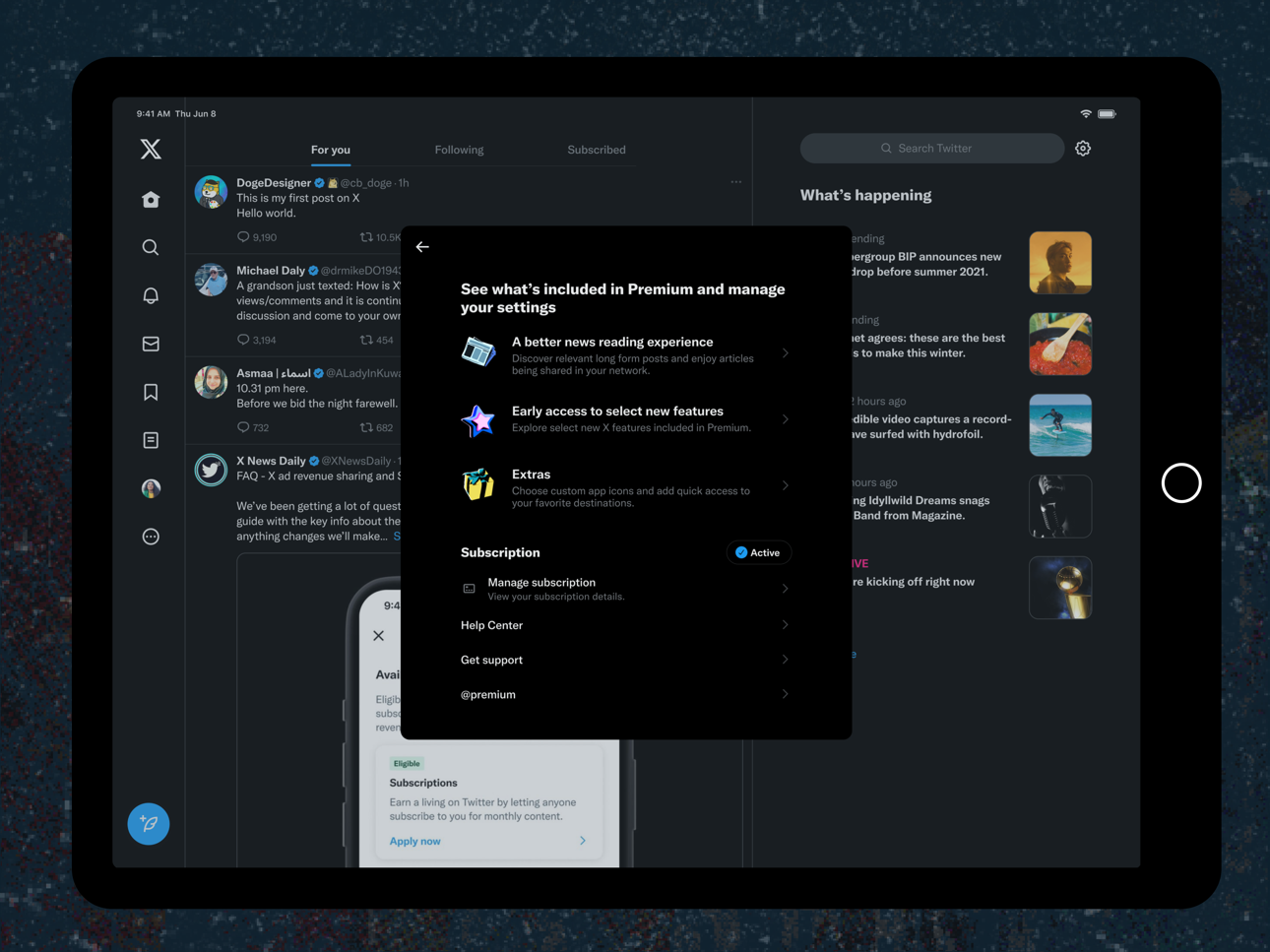The image size is (1270, 952).
Task: Click the X logo at top left
Action: [x=151, y=149]
